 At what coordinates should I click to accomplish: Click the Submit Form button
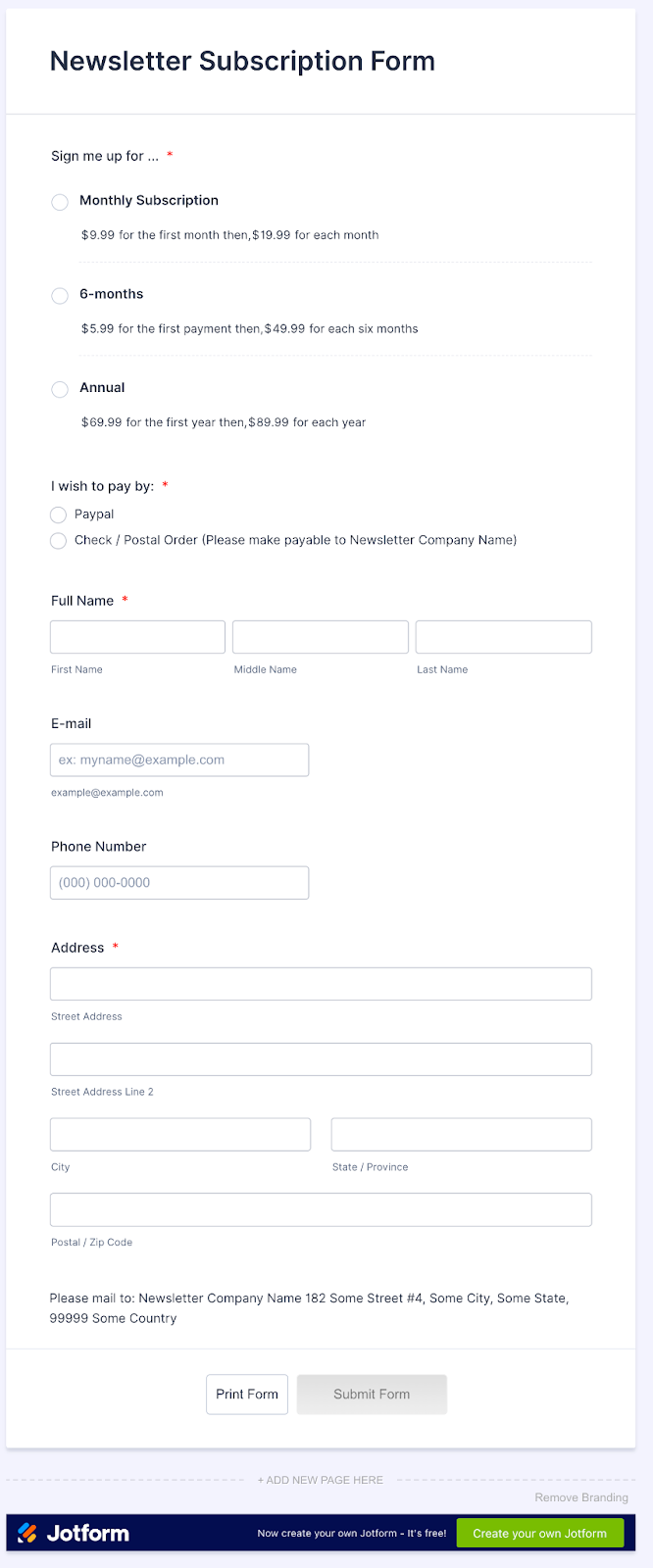click(372, 1395)
